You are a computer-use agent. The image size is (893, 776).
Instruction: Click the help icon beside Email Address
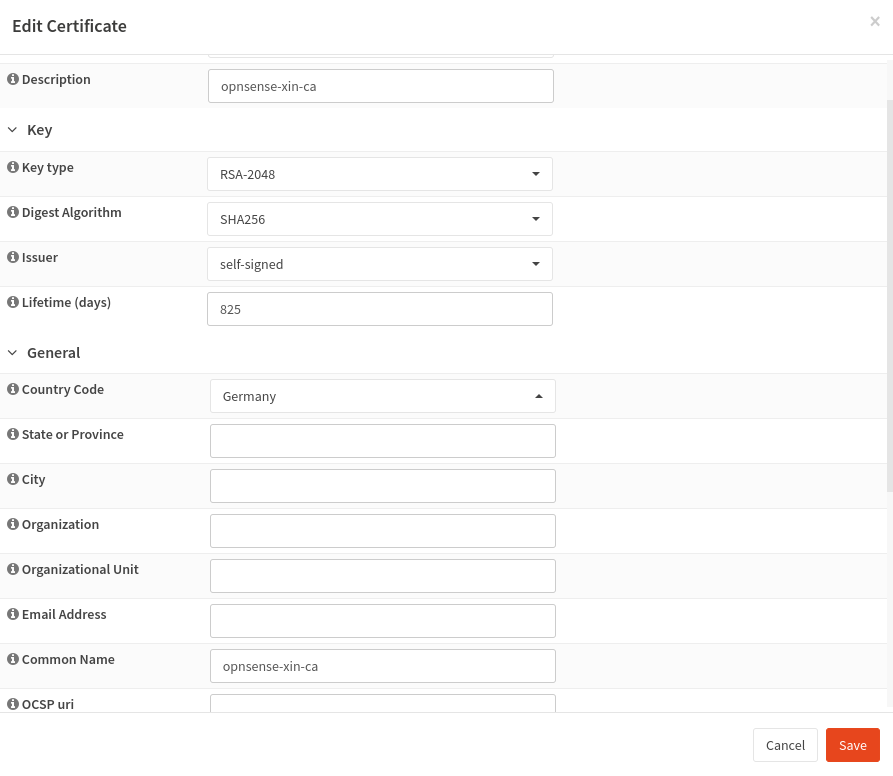click(13, 614)
